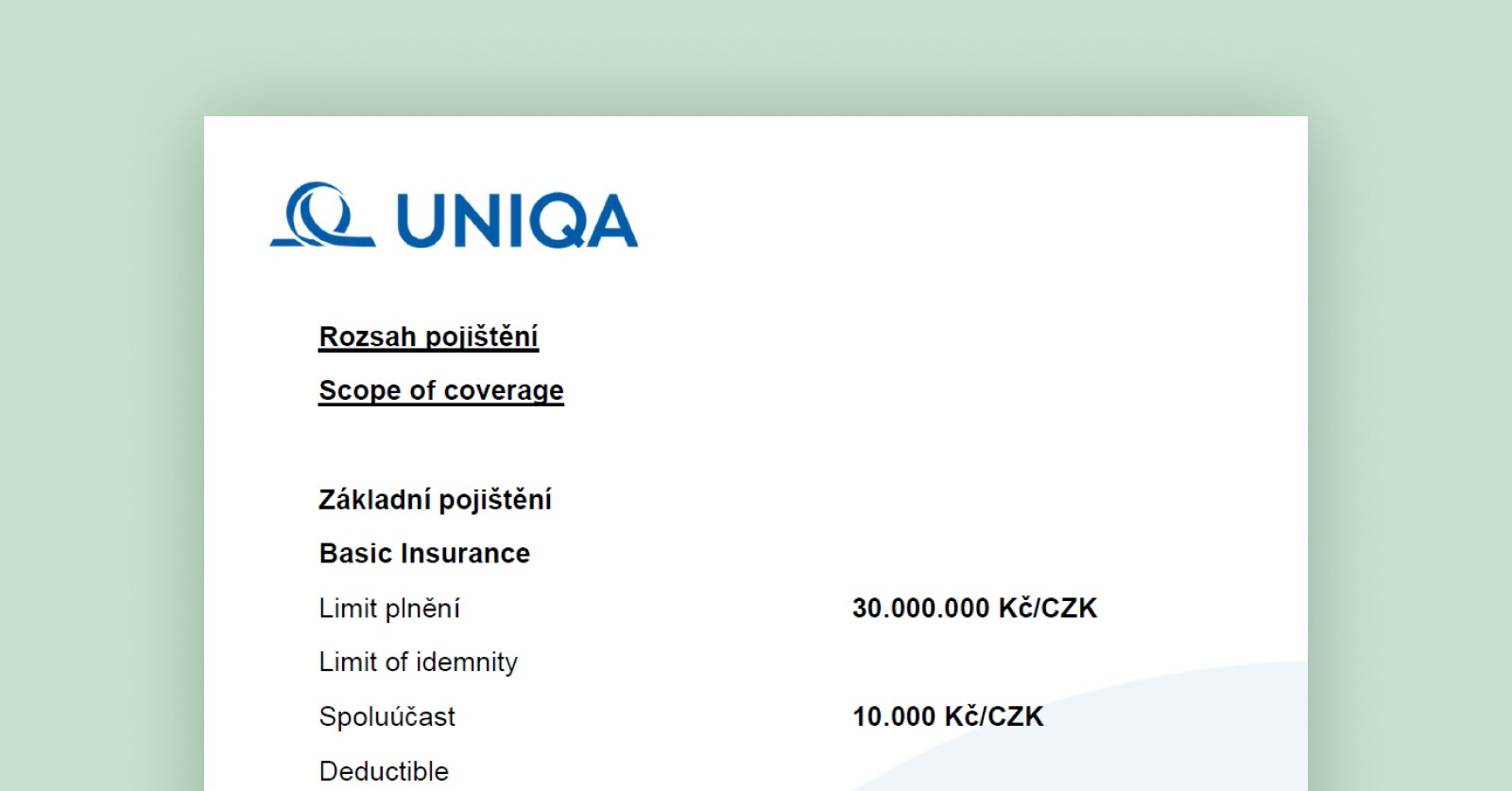Click the '30.000.000 Kč/CZK' value
This screenshot has height=791, width=1512.
pyautogui.click(x=974, y=608)
